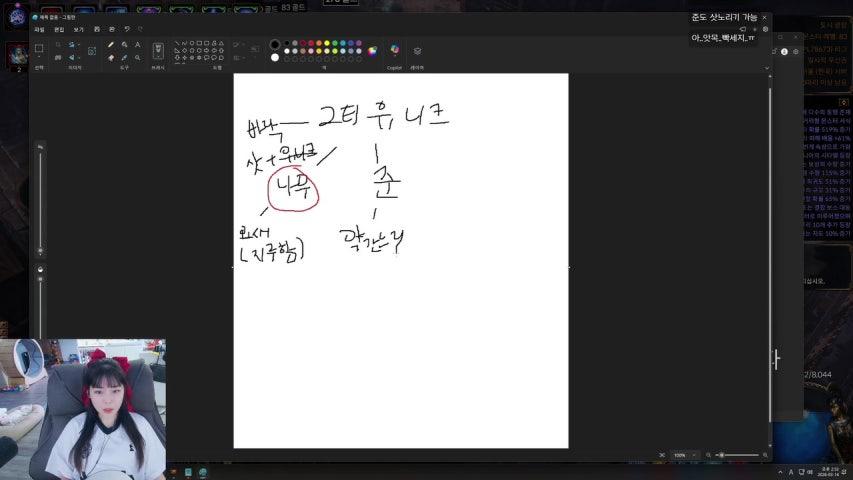Expand the Rotate options arrow
The image size is (853, 480).
click(78, 45)
